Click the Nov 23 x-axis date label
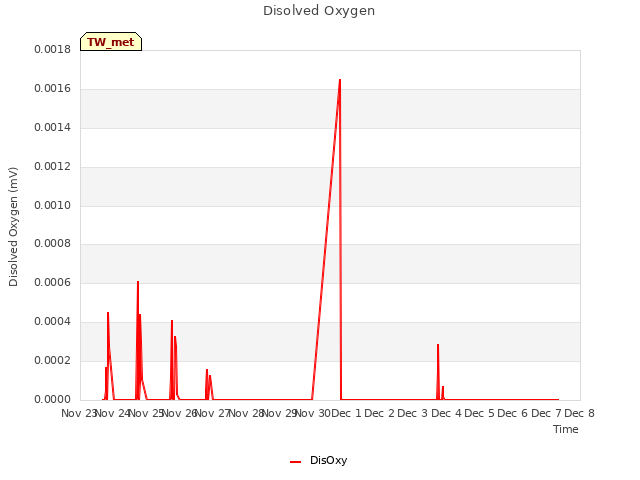This screenshot has height=480, width=640. tap(78, 413)
